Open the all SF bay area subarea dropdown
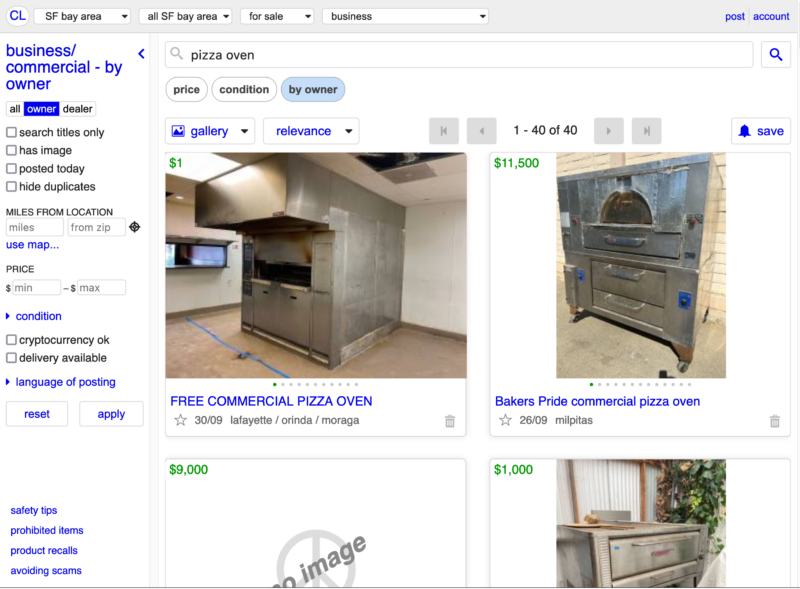This screenshot has width=800, height=589. [185, 16]
